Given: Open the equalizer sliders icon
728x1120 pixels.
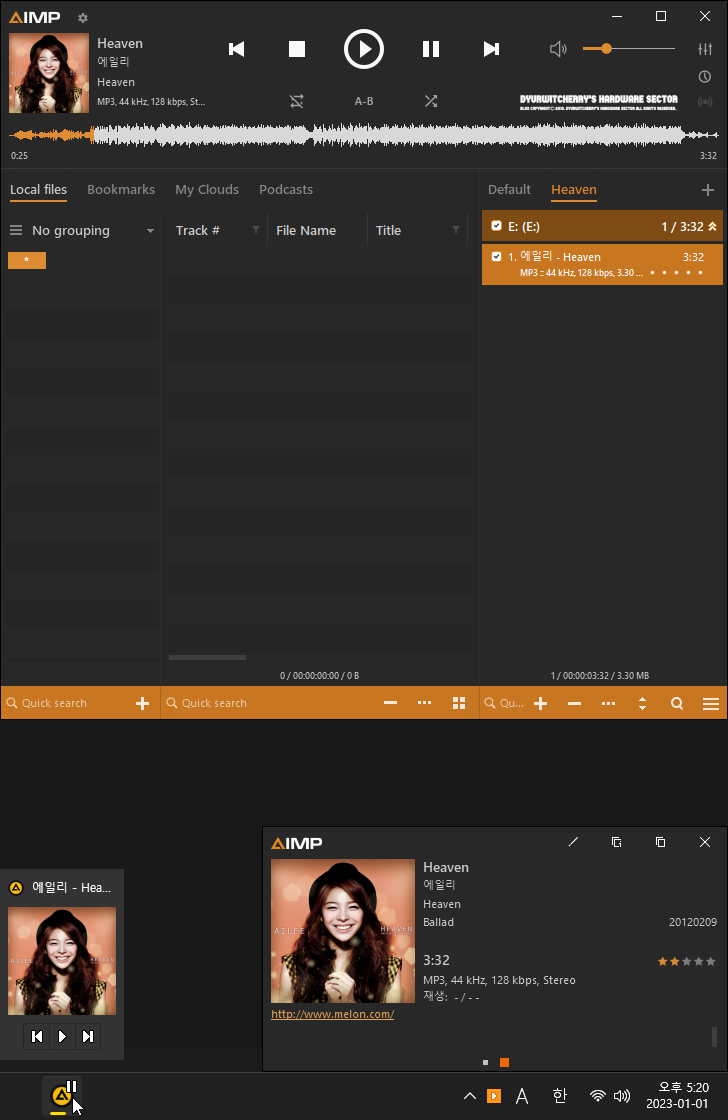Looking at the screenshot, I should tap(705, 49).
